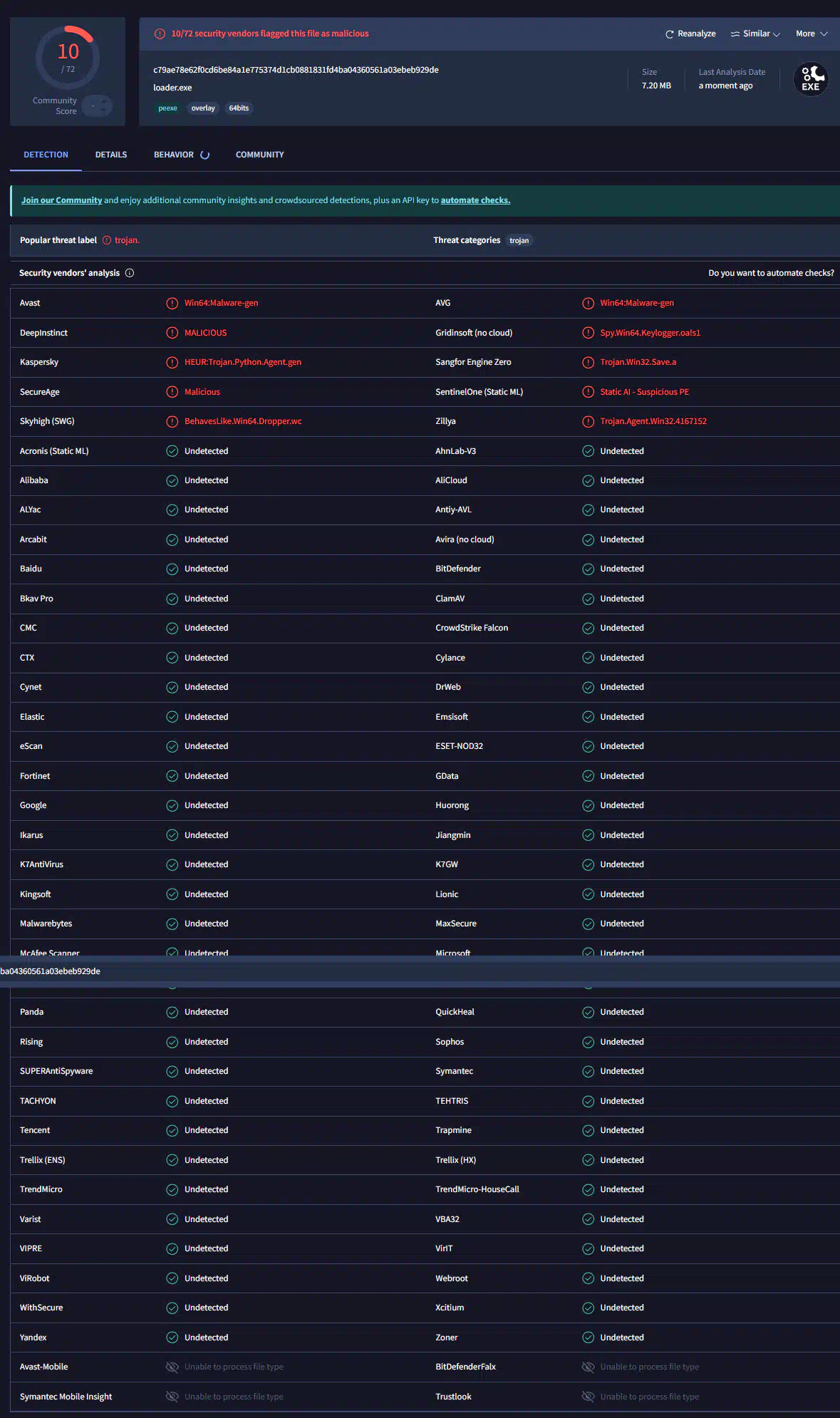
Task: Follow the Join our Community link
Action: point(61,200)
